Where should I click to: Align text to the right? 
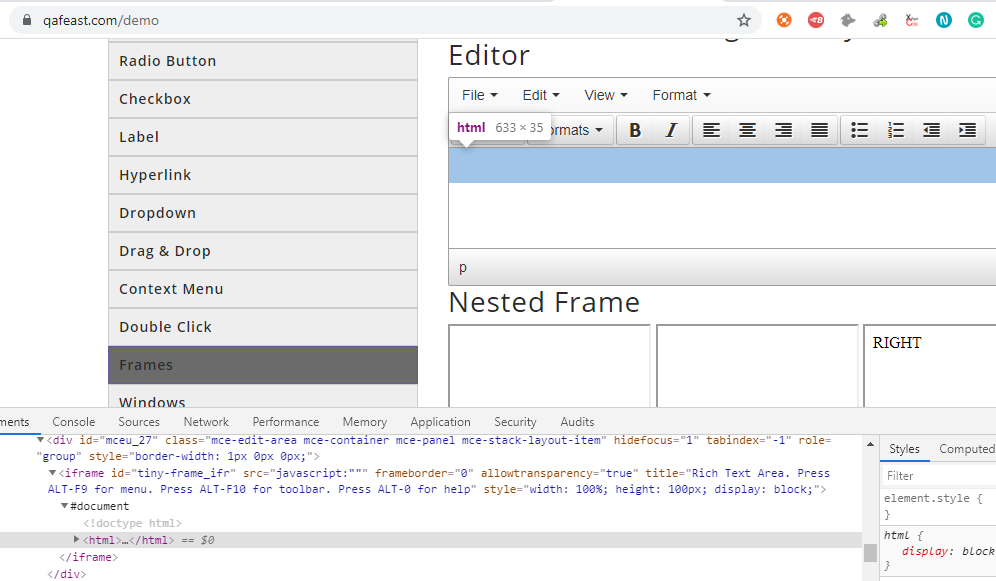[783, 130]
